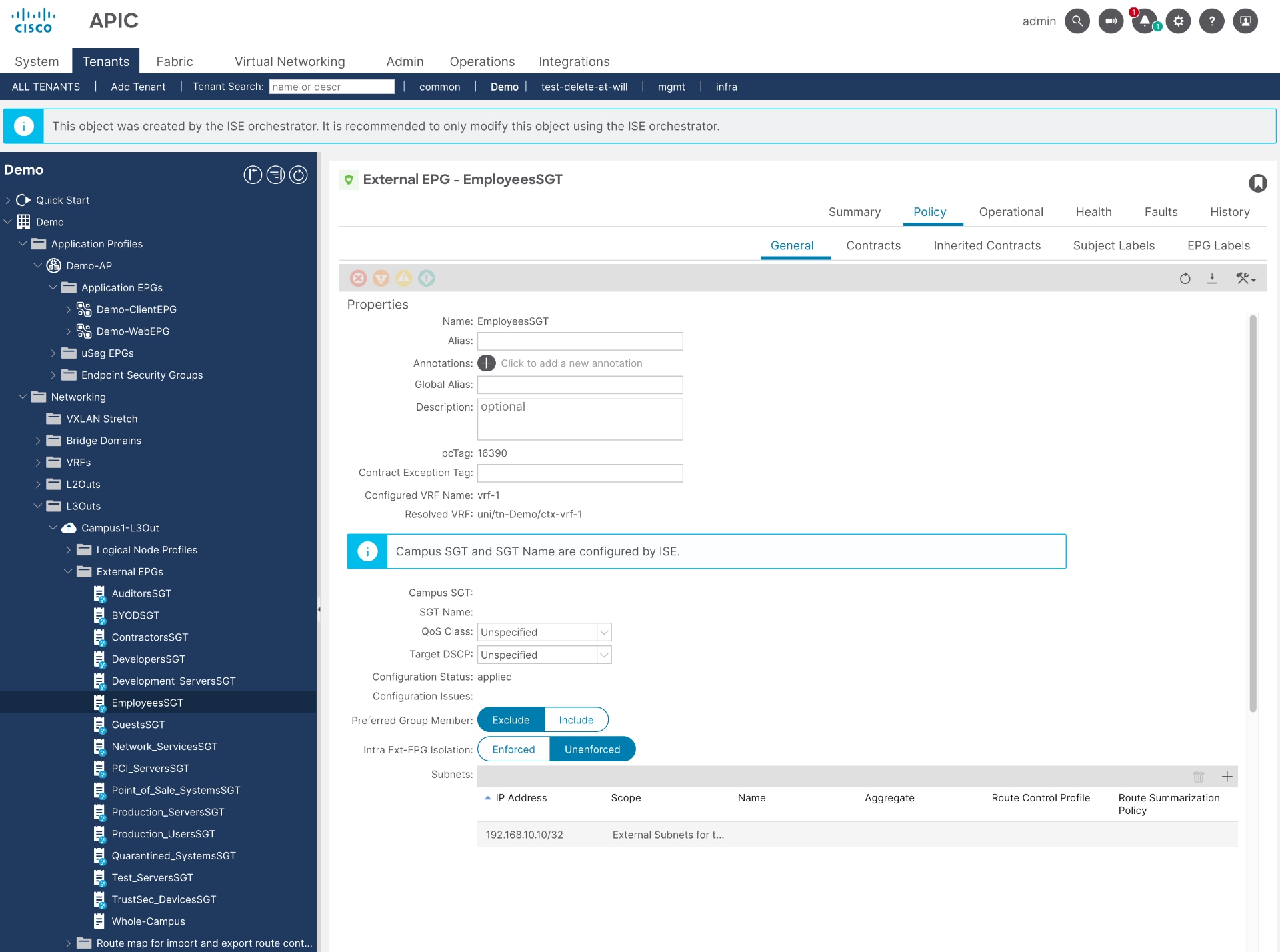This screenshot has width=1280, height=952.
Task: Bookmark the EmployeesSGT external EPG
Action: click(1257, 183)
